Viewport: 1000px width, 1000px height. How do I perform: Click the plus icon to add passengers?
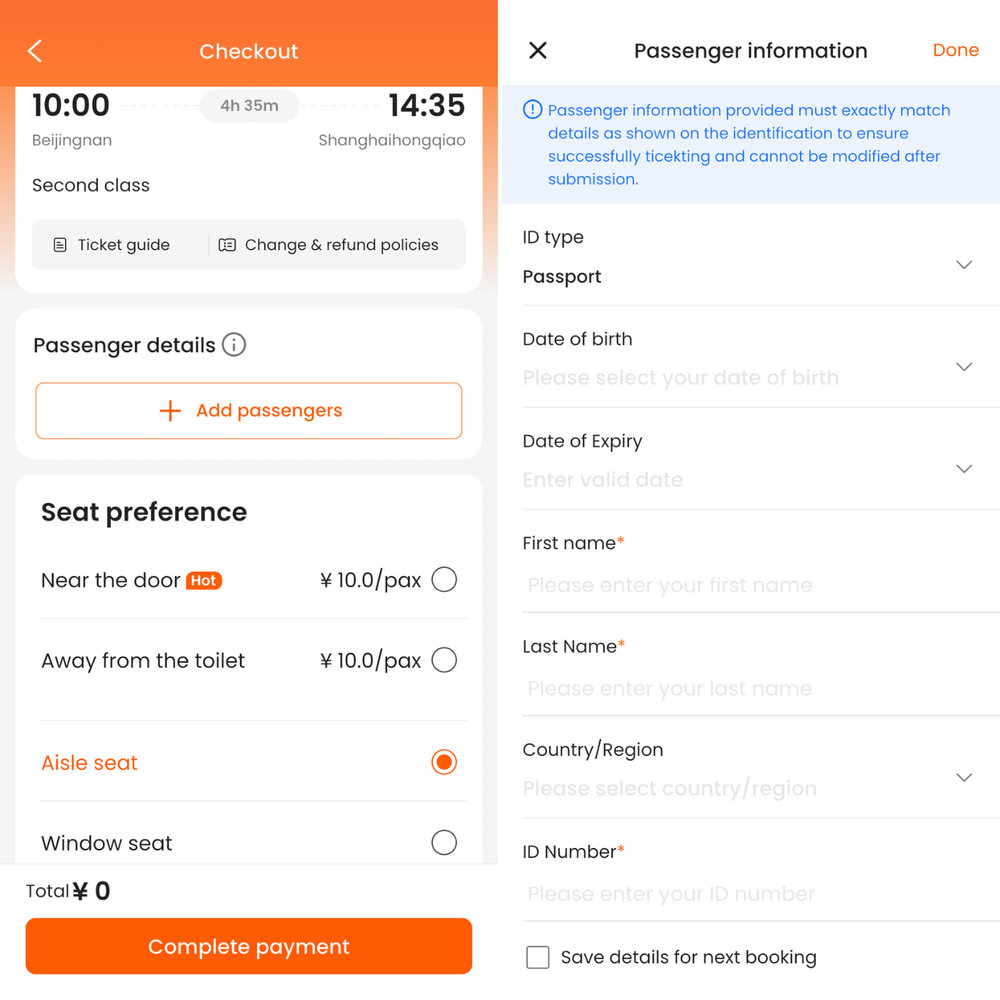170,411
